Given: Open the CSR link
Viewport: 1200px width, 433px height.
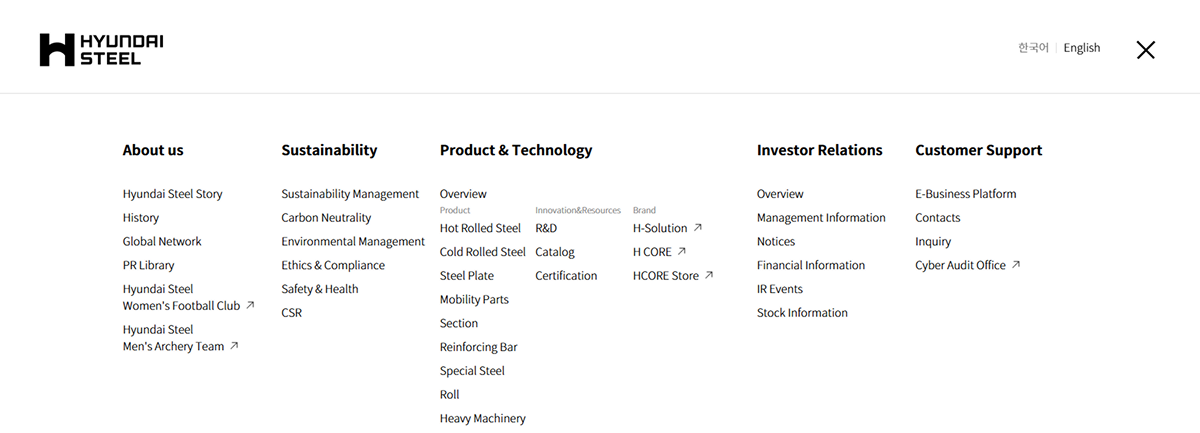Looking at the screenshot, I should (291, 313).
